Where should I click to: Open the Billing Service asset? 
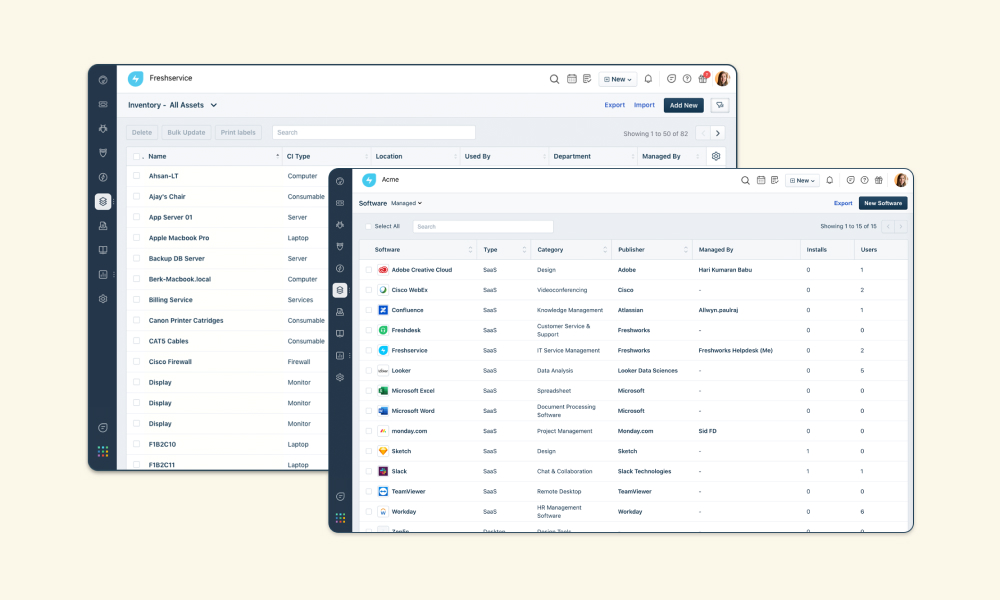[x=170, y=300]
